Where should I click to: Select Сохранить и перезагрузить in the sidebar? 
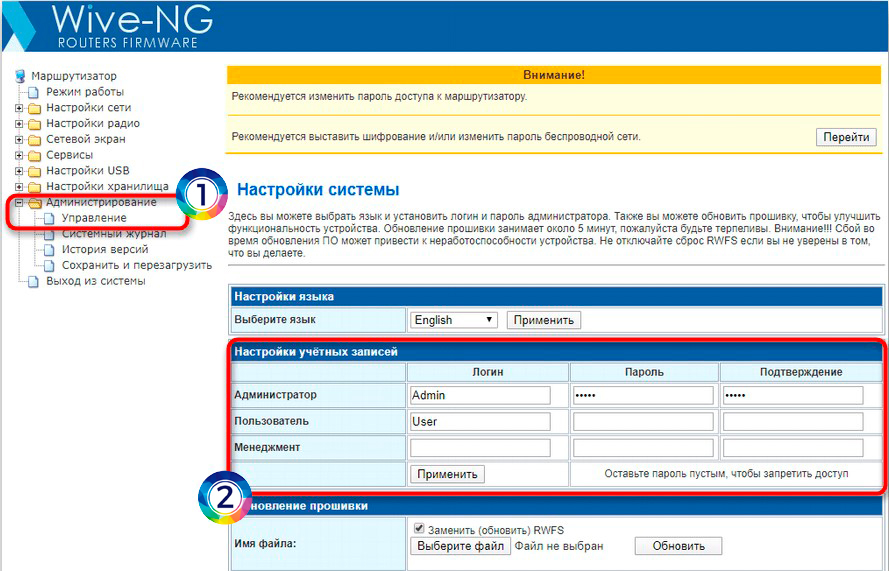pyautogui.click(x=137, y=265)
